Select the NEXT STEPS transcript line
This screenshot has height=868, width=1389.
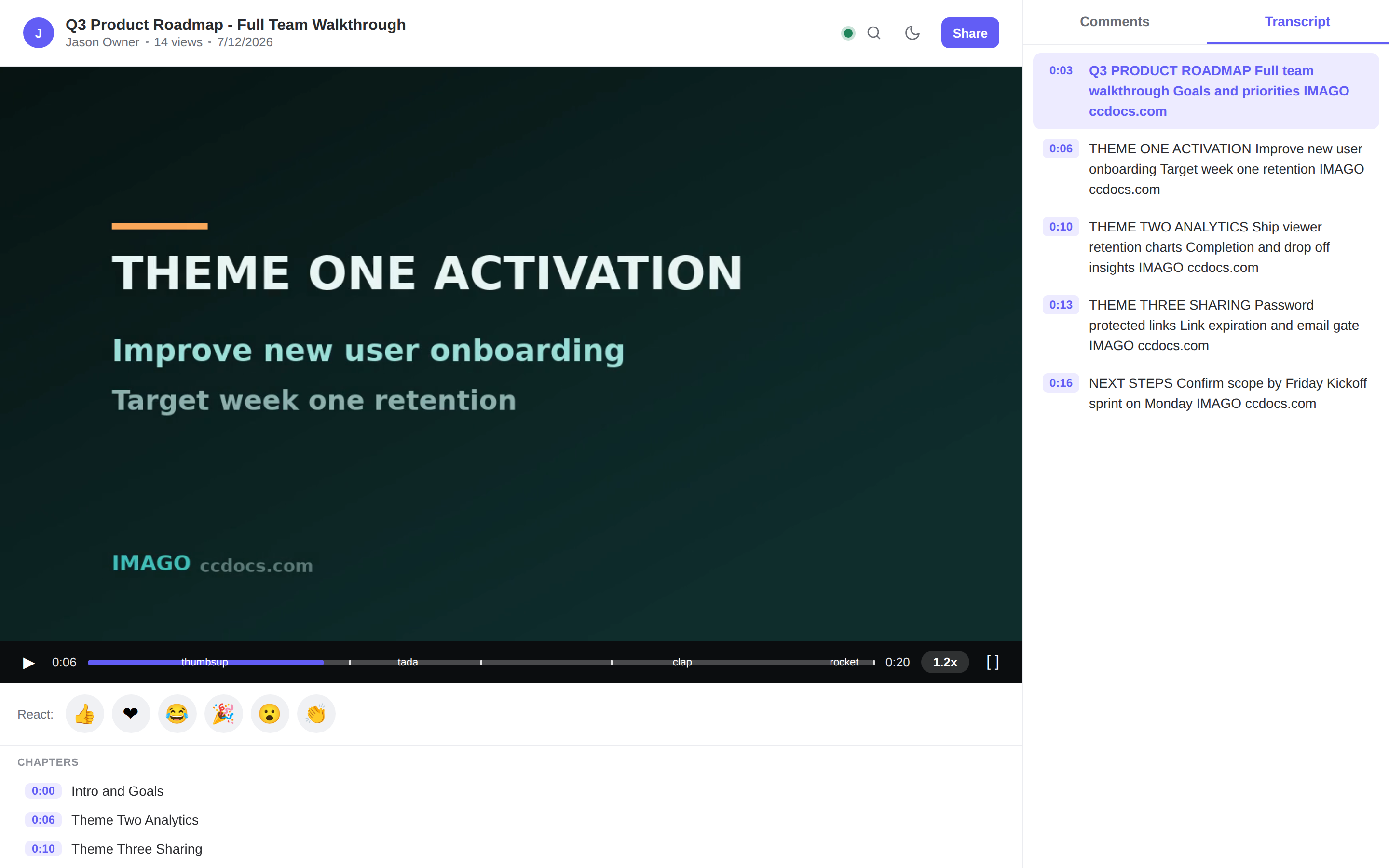[x=1206, y=393]
